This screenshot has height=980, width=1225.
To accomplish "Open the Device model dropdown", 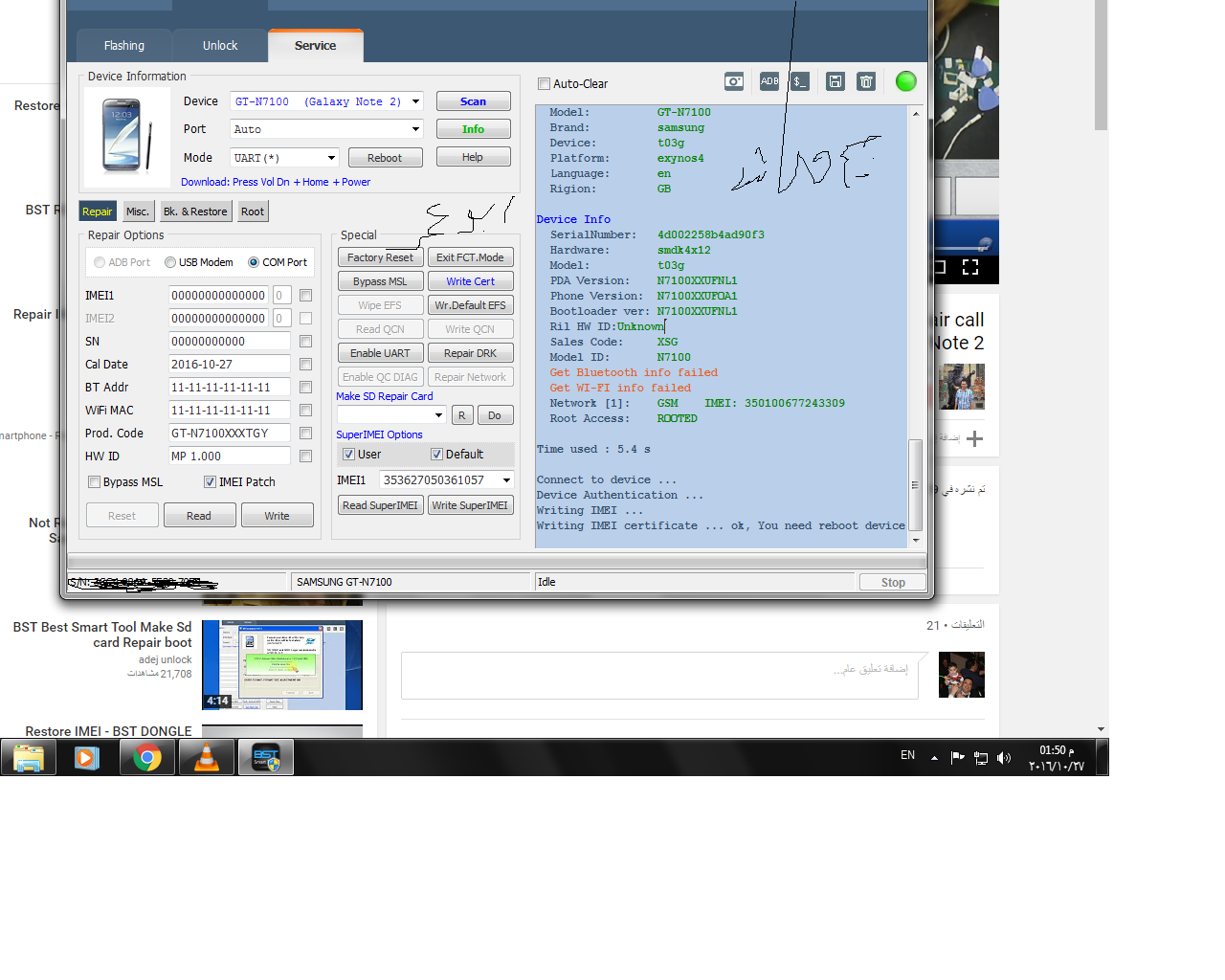I will click(415, 101).
